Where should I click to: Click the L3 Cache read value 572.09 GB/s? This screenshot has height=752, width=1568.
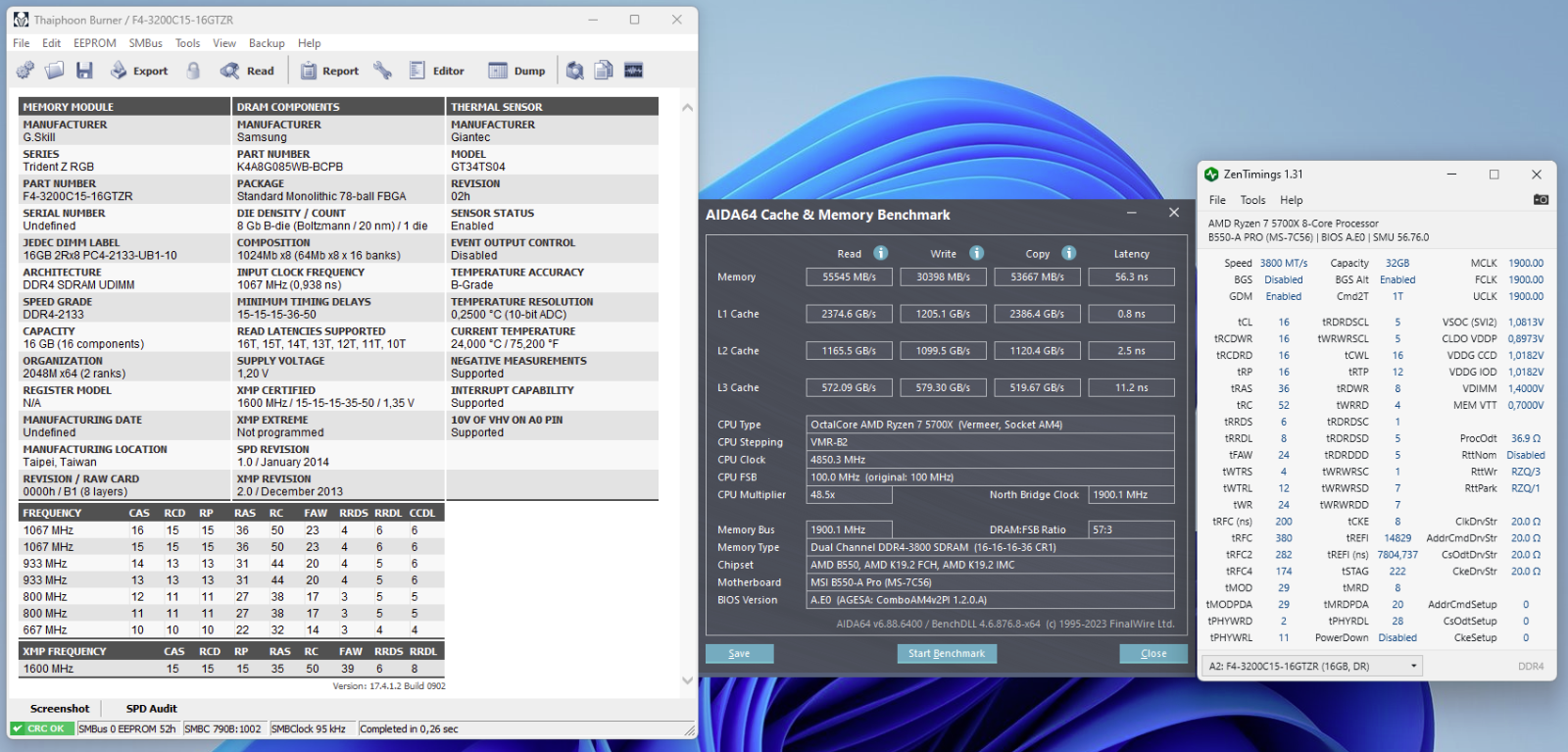tap(850, 388)
